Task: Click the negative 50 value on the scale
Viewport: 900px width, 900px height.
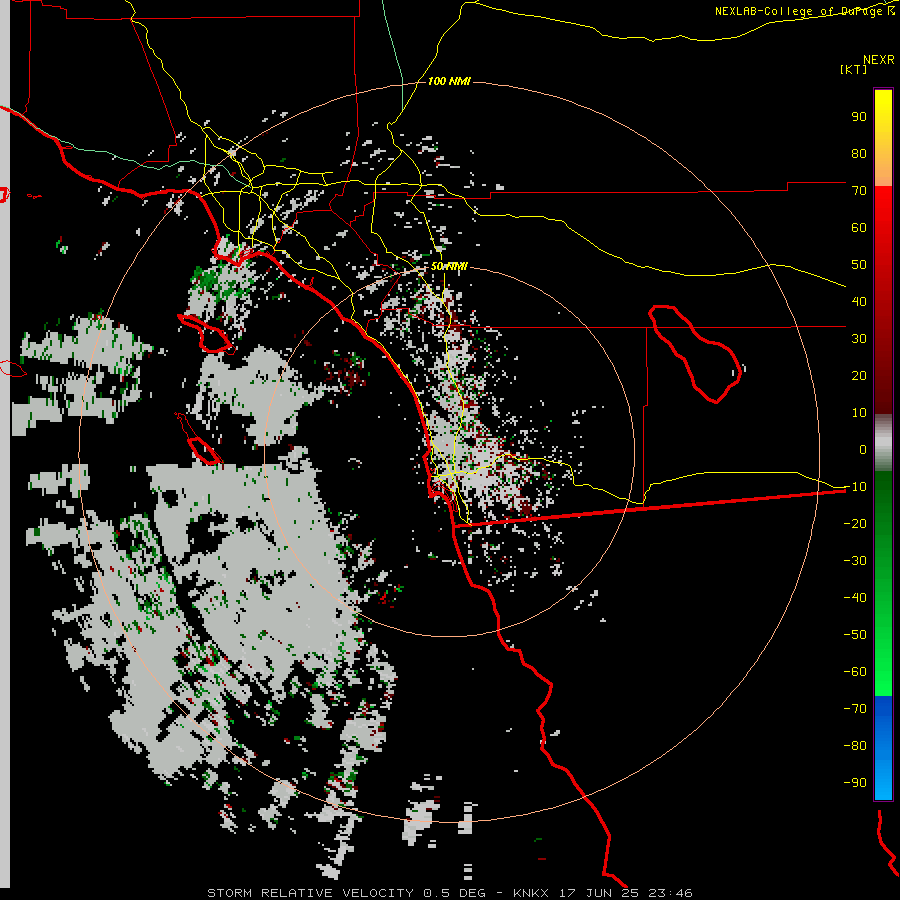Action: [855, 634]
